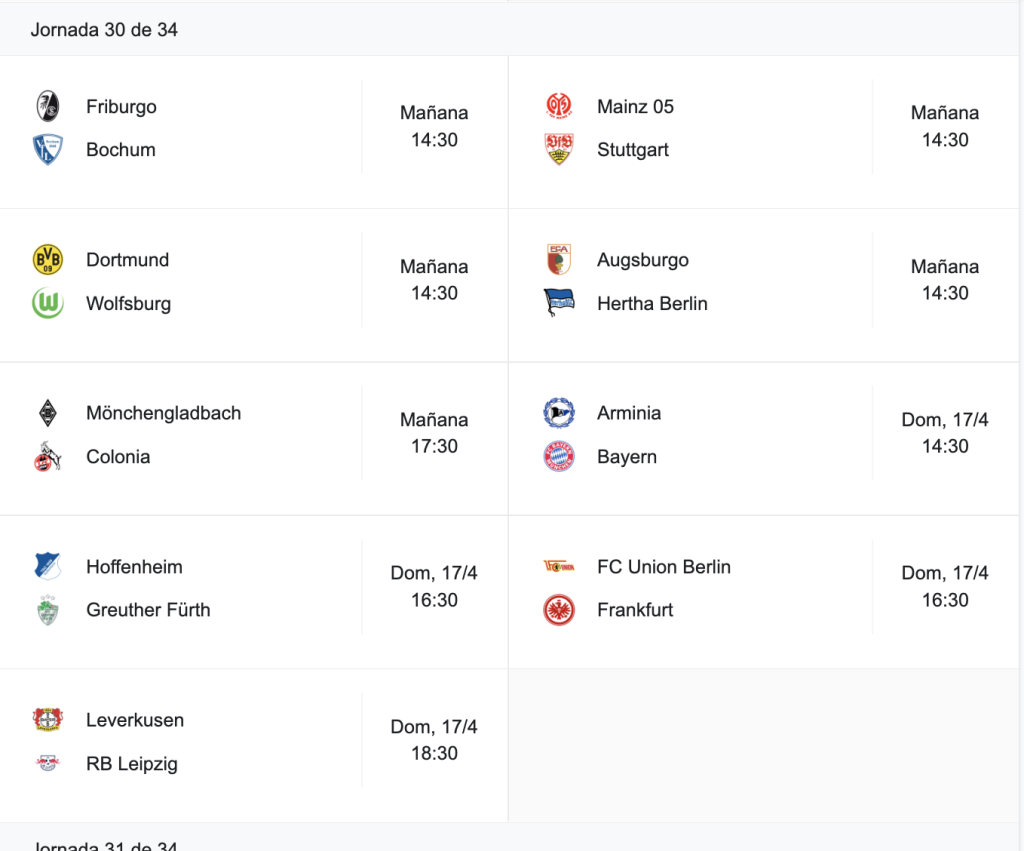Open the Bayern club logo
1024x851 pixels.
pyautogui.click(x=559, y=457)
